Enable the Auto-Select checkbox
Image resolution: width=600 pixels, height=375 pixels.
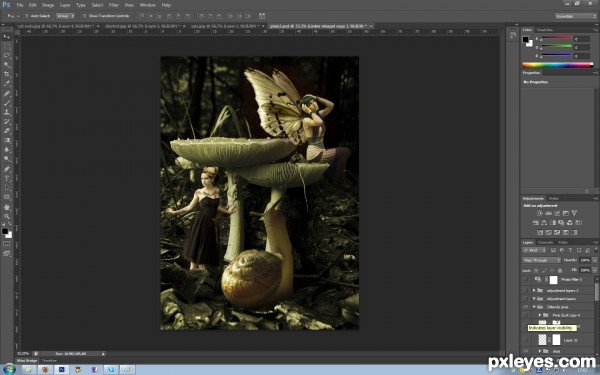pyautogui.click(x=27, y=16)
